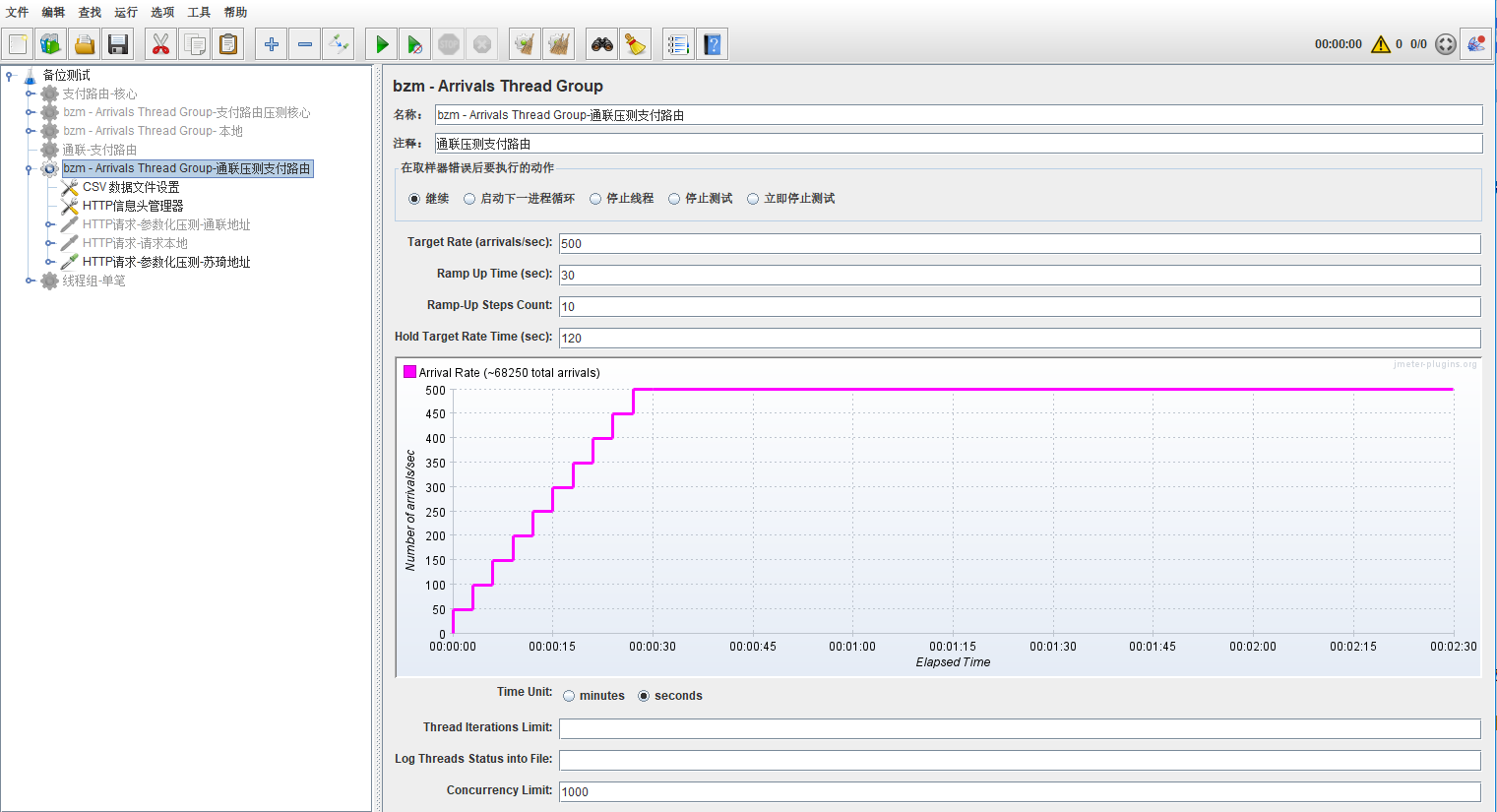This screenshot has height=812, width=1497.
Task: Create a new test plan
Action: pos(18,44)
